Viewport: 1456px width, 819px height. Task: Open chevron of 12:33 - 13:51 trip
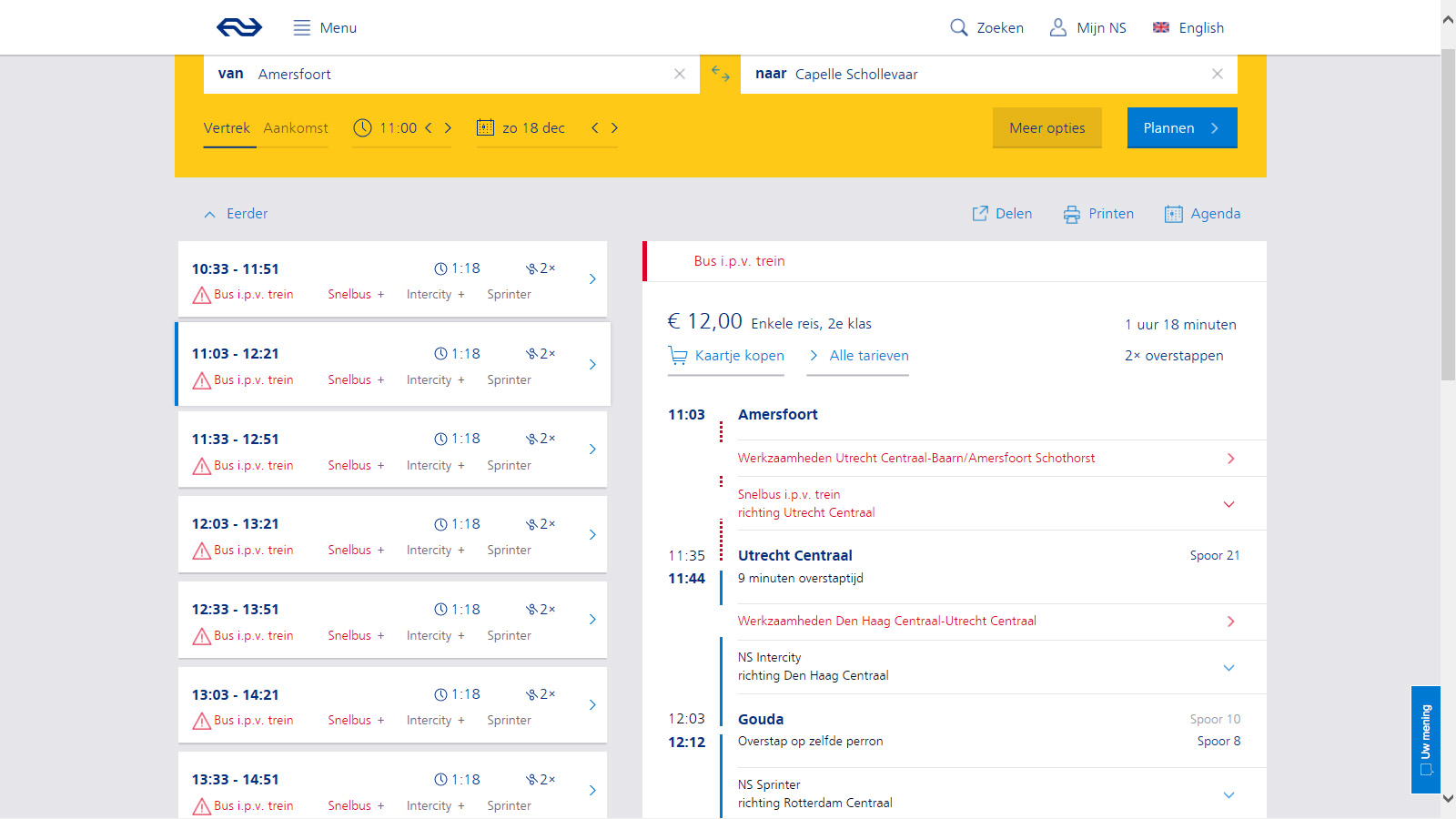(x=592, y=620)
